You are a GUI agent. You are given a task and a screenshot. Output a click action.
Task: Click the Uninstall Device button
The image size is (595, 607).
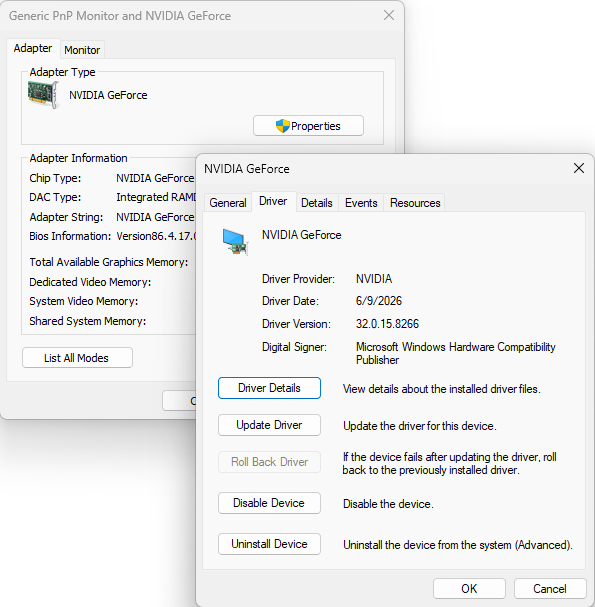click(269, 544)
